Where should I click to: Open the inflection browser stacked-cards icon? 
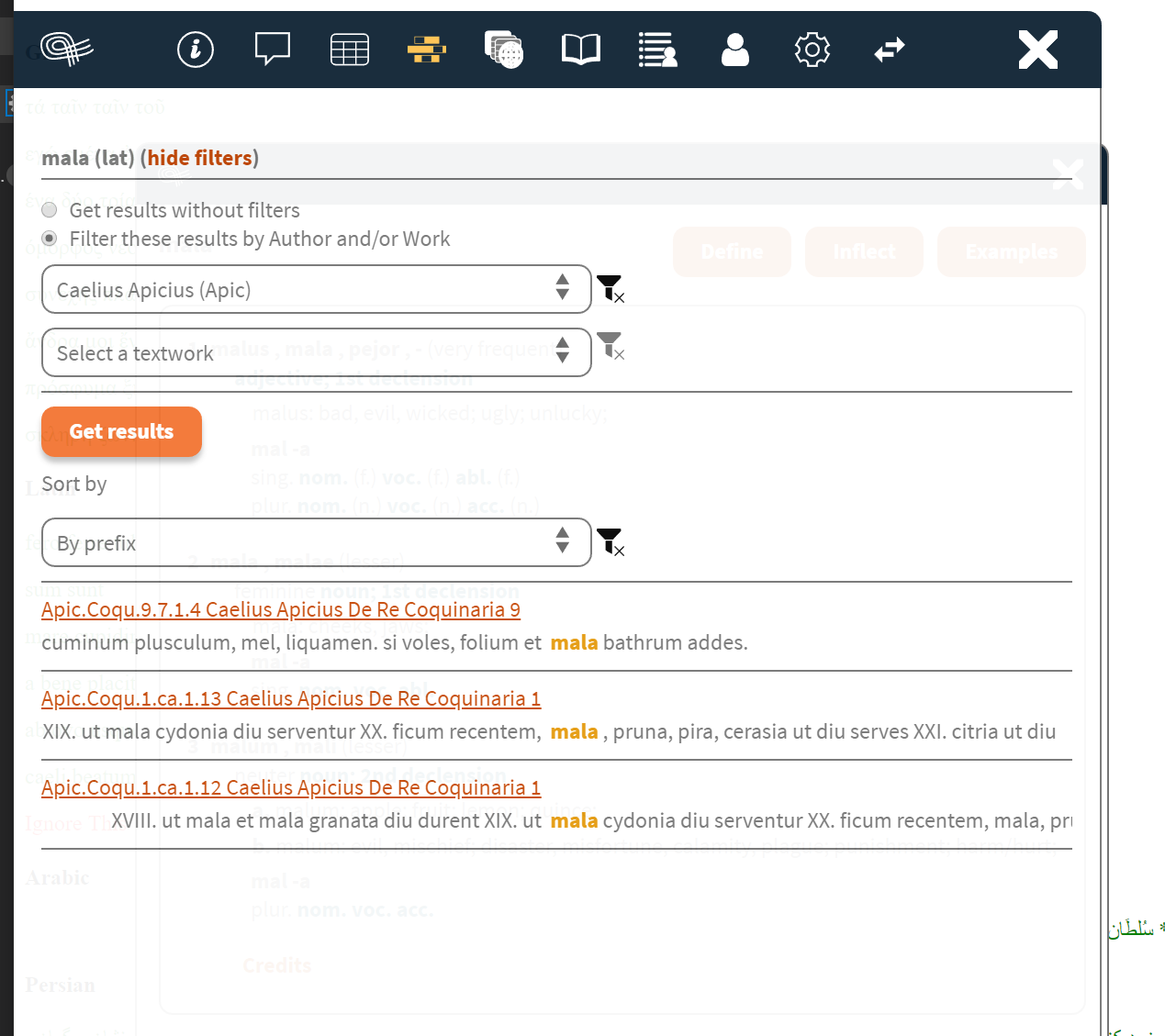coord(503,50)
